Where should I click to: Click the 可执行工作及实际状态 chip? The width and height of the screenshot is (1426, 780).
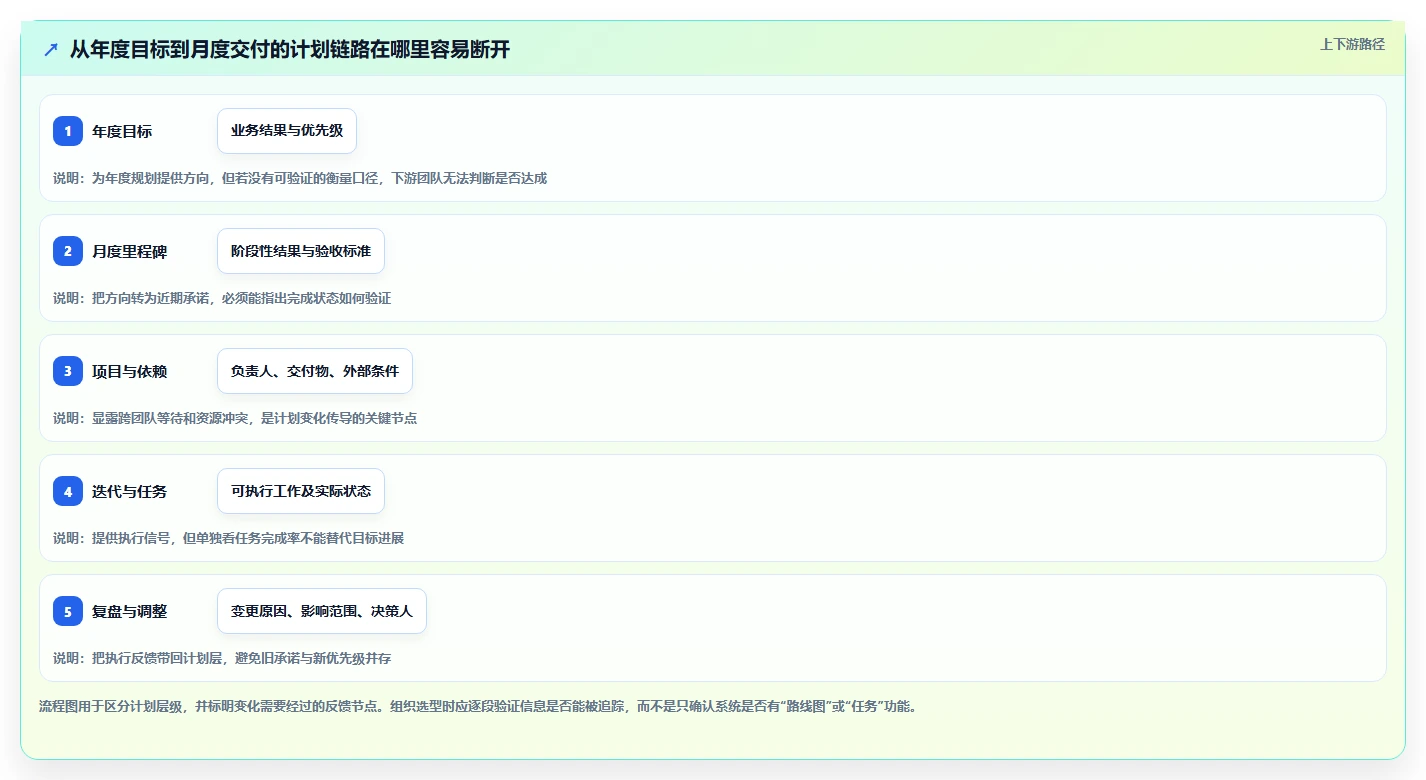click(301, 491)
